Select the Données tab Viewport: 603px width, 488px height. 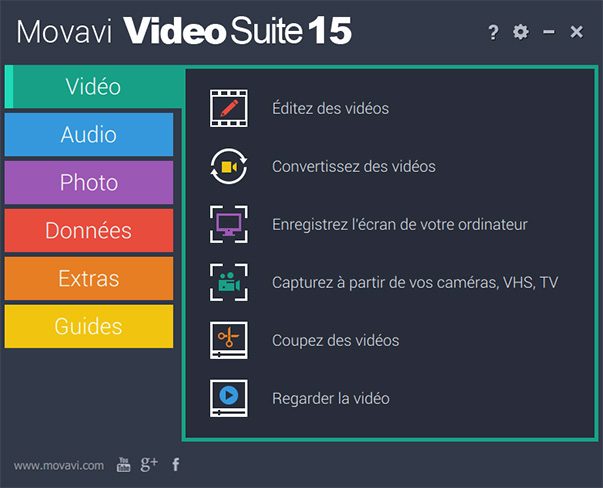89,230
